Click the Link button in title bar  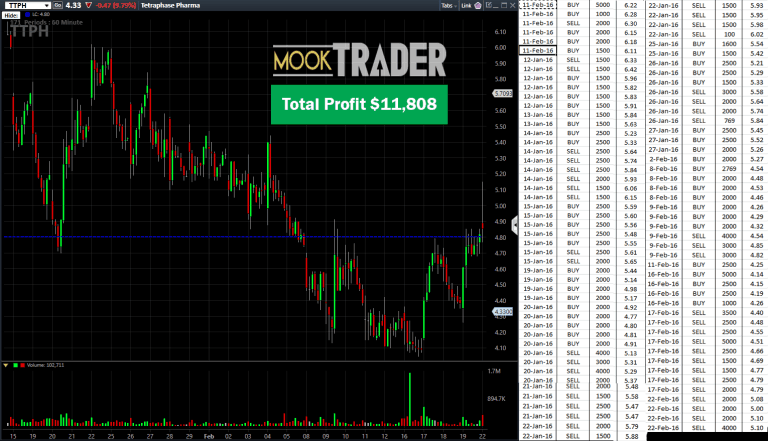[466, 5]
